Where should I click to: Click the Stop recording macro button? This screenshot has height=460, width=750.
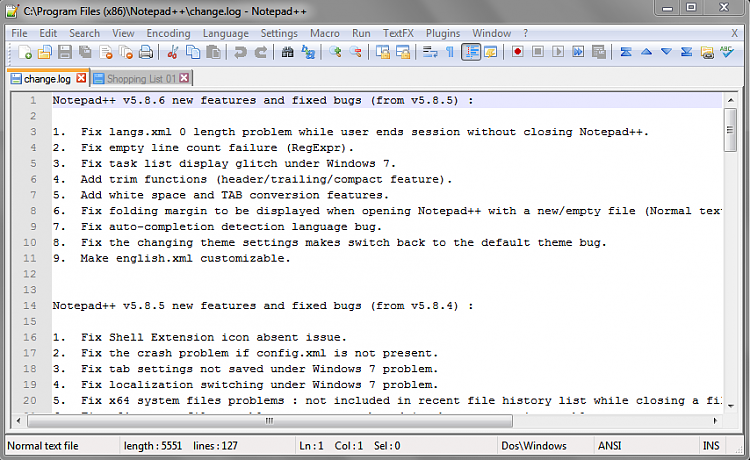(x=538, y=52)
